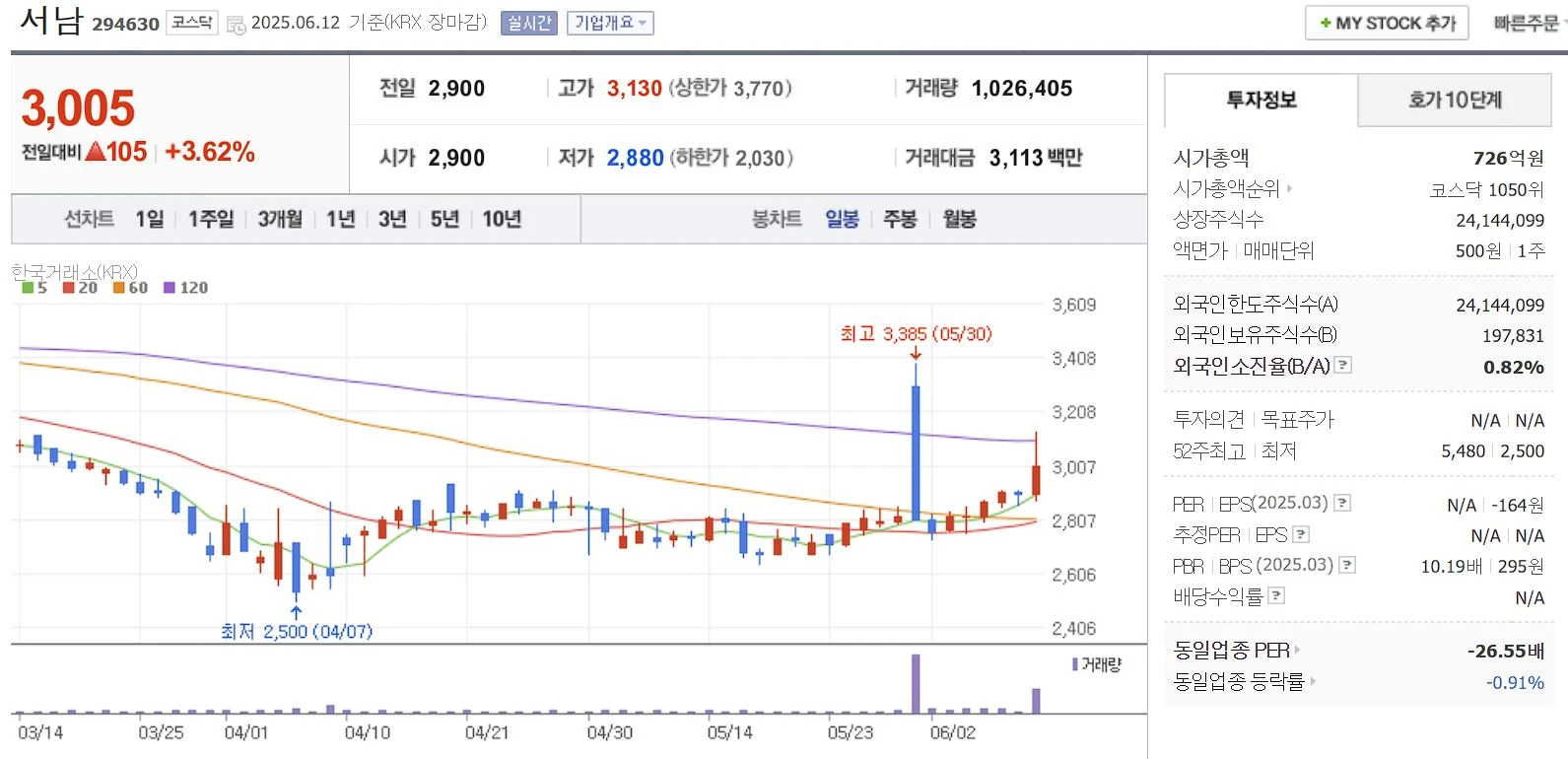Click the 목표주가 label
Viewport: 1568px width, 759px height.
tap(1297, 420)
